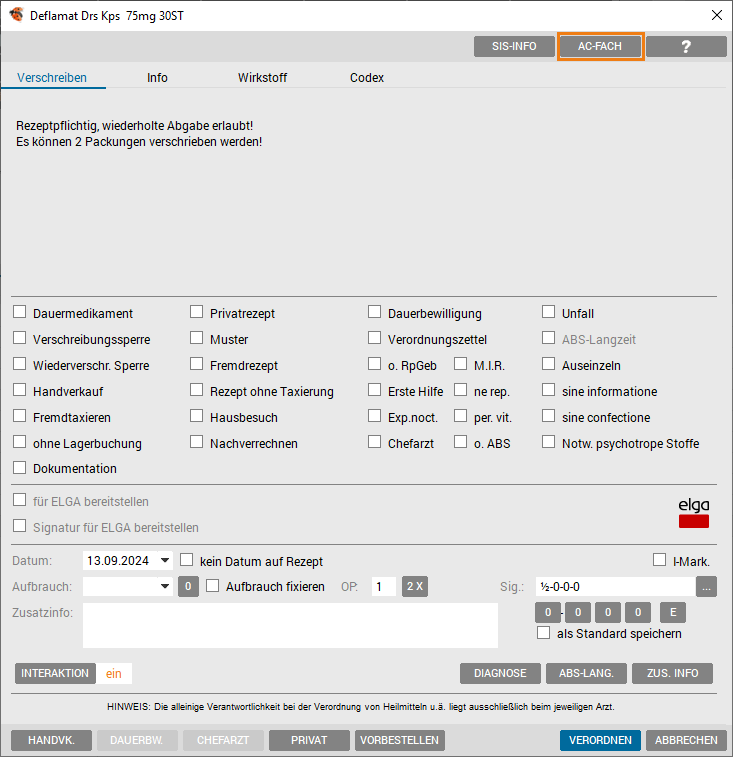Toggle the Handverkauf checkbox
Viewport: 733px width, 757px height.
click(x=19, y=390)
